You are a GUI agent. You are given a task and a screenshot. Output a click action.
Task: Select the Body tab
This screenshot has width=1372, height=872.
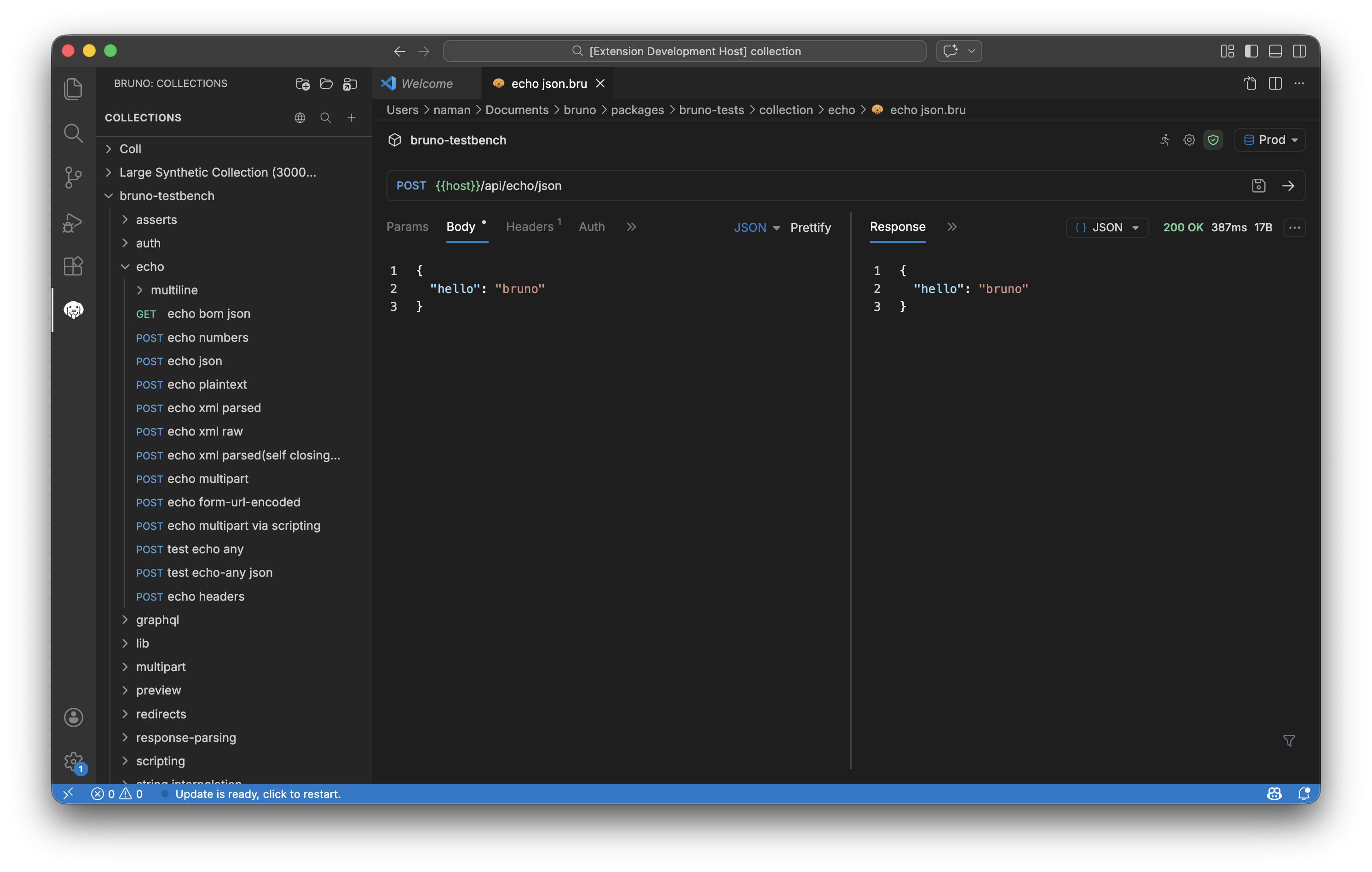click(461, 227)
